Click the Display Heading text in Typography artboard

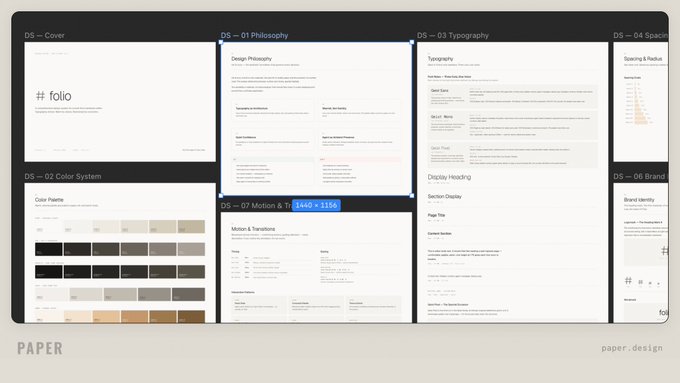[x=449, y=177]
